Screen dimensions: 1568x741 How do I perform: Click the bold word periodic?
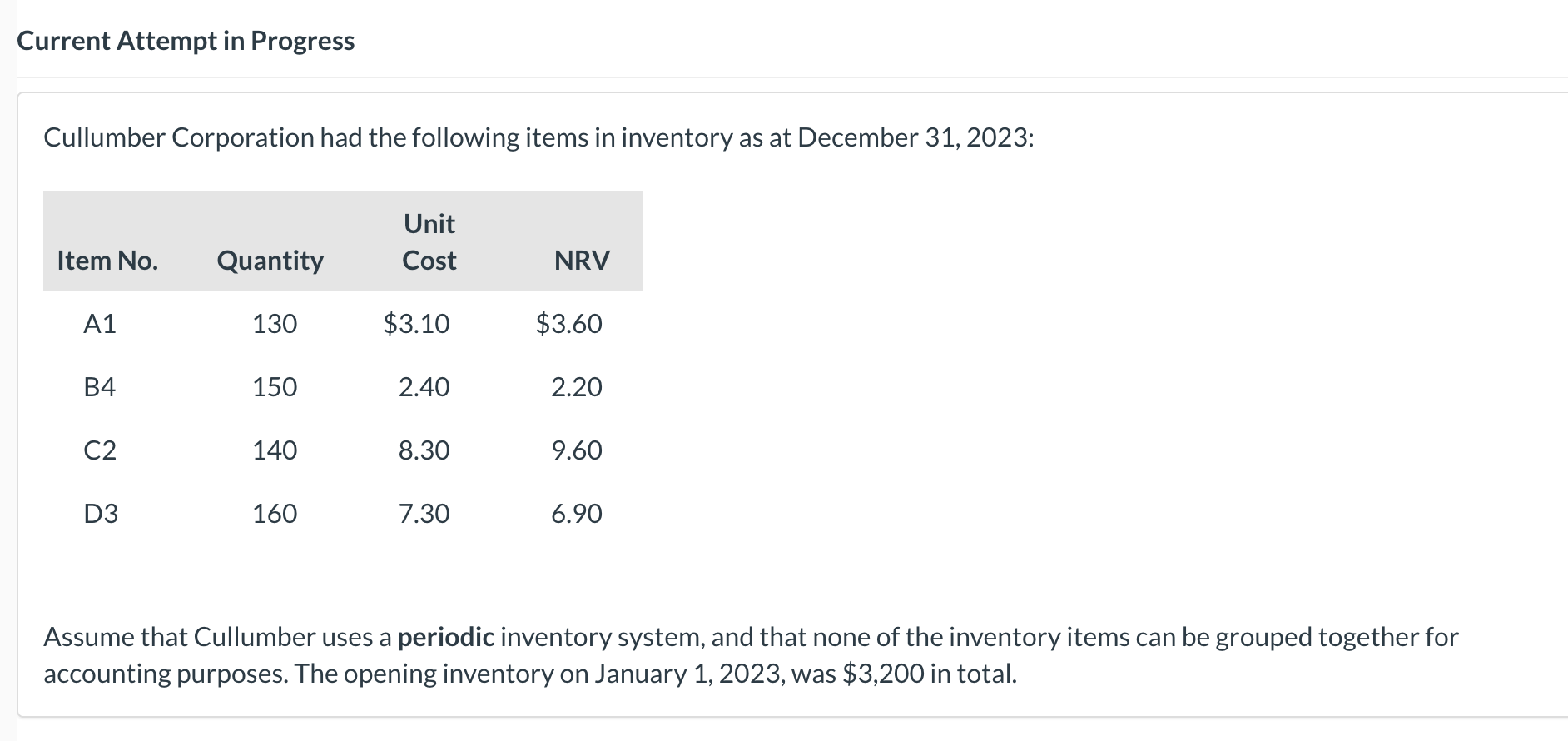coord(446,637)
